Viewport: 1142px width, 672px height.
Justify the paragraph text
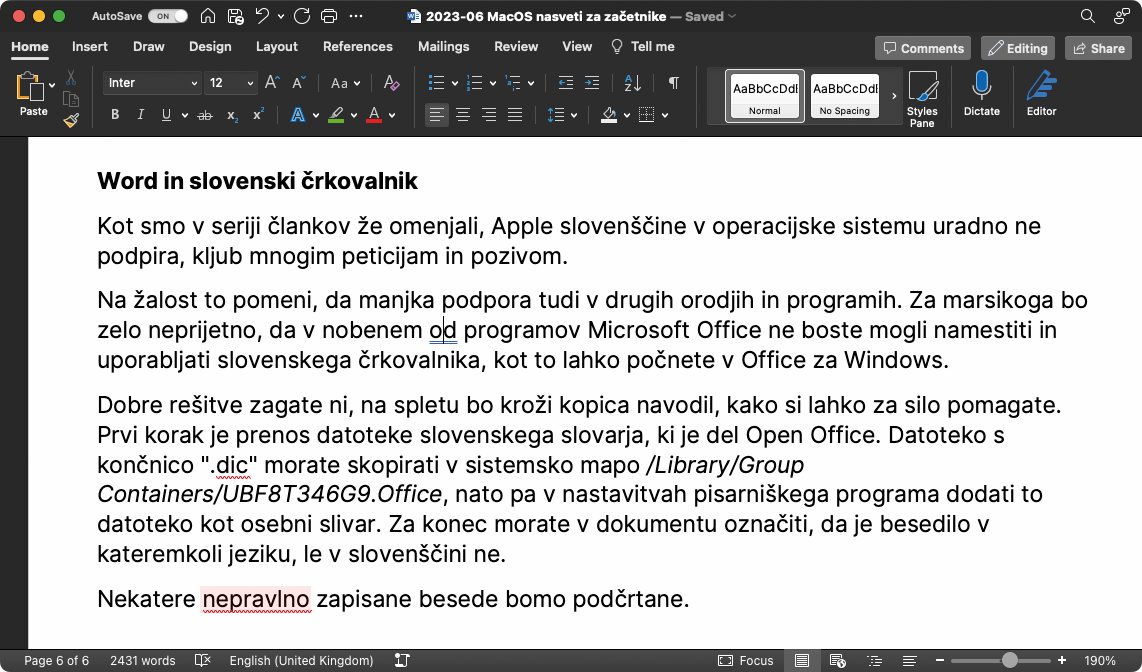pos(515,115)
